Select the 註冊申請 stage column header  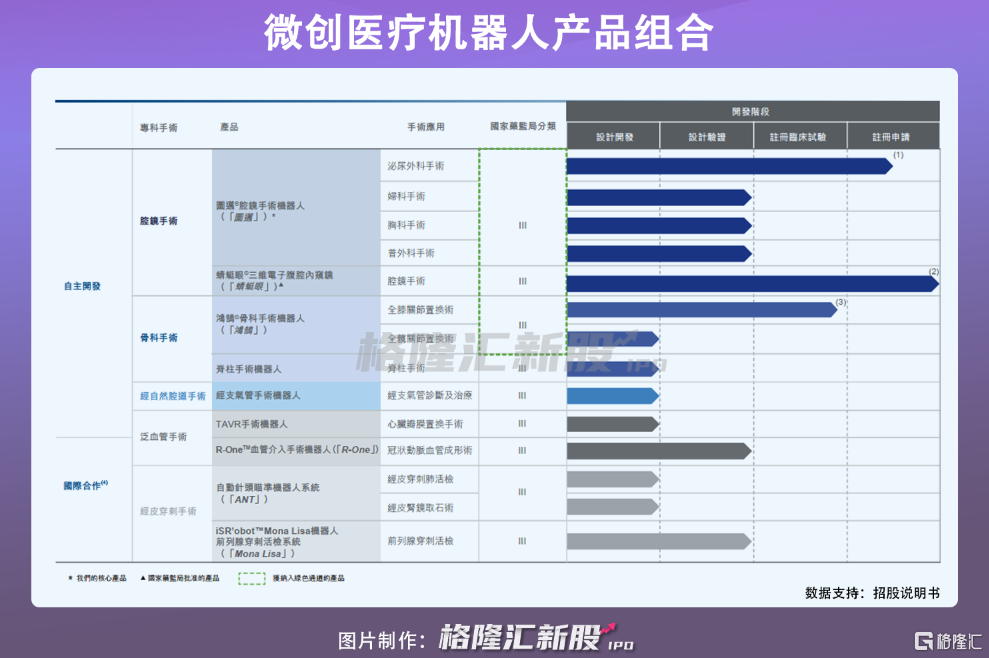(x=892, y=136)
